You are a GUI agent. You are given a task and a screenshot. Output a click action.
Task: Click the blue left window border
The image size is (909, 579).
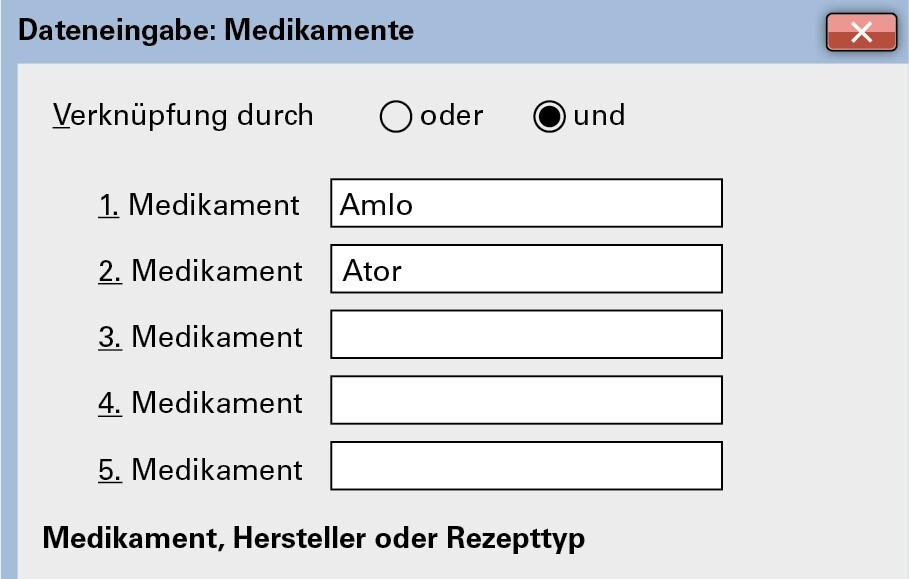(8, 320)
